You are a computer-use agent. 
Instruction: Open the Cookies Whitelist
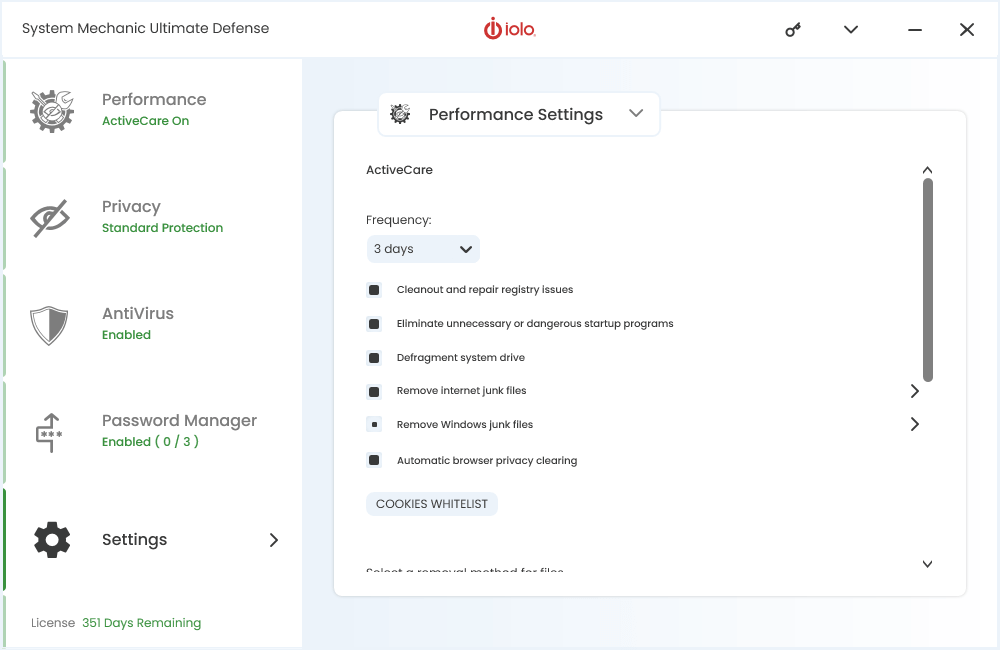[431, 503]
